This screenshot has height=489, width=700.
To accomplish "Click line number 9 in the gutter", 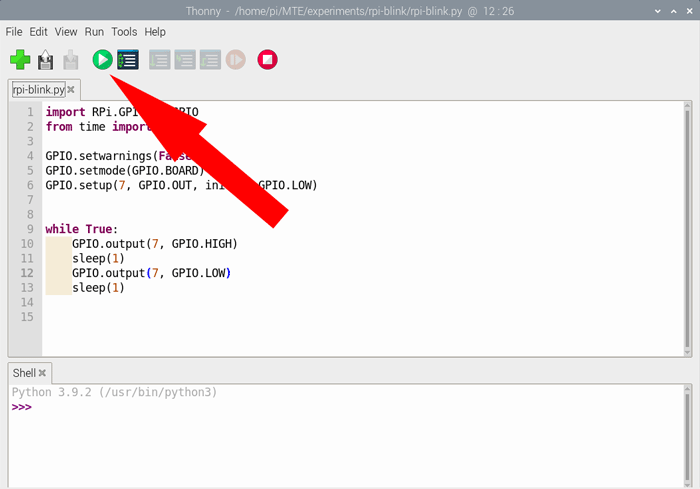I will tap(30, 229).
